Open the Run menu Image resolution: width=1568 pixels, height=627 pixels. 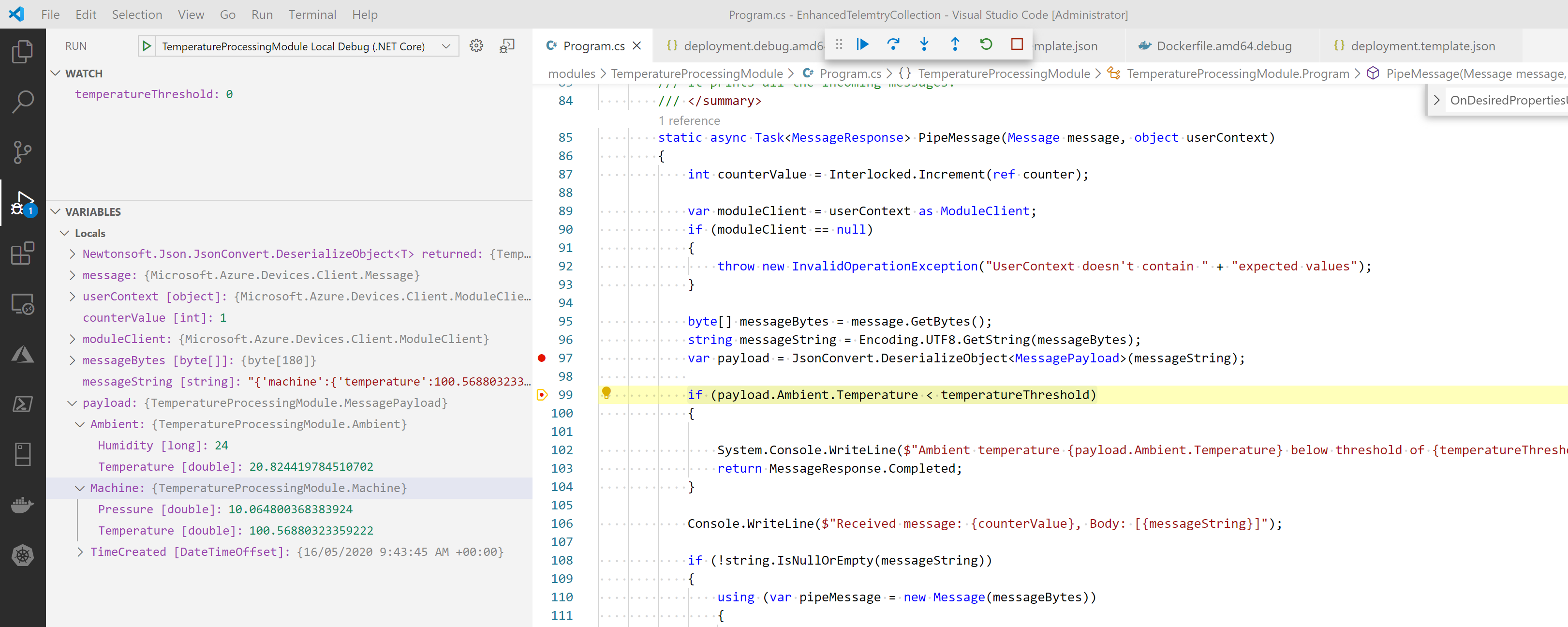pyautogui.click(x=262, y=14)
